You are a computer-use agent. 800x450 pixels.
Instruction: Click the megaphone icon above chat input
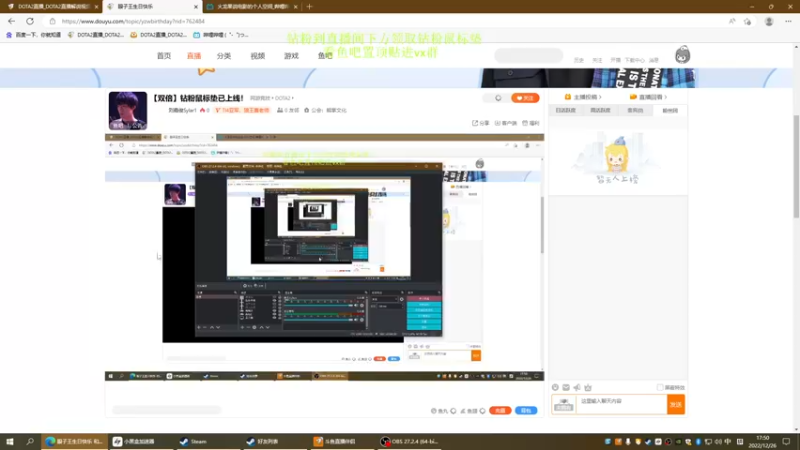577,388
